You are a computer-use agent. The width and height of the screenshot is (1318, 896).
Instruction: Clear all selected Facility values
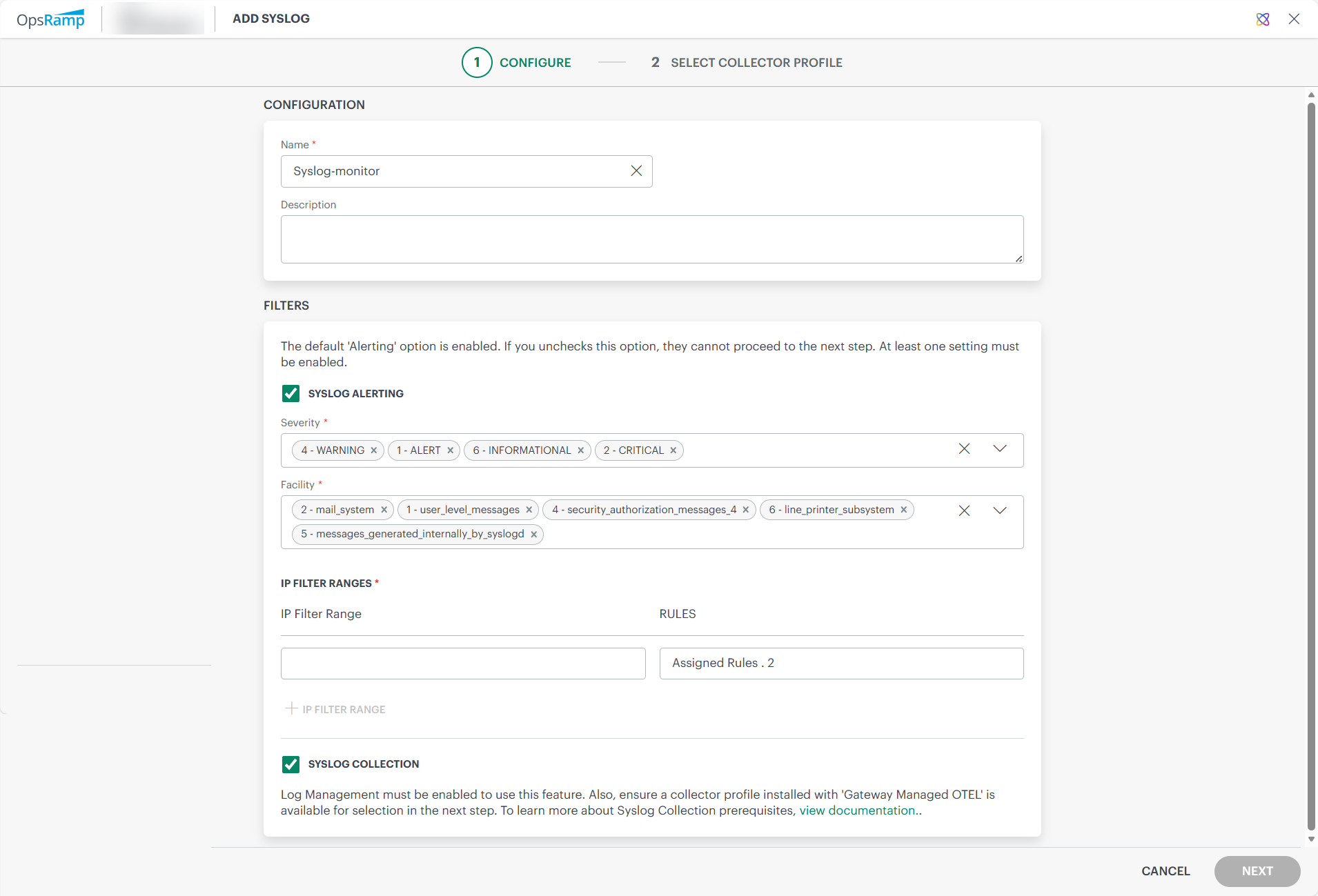pyautogui.click(x=964, y=510)
